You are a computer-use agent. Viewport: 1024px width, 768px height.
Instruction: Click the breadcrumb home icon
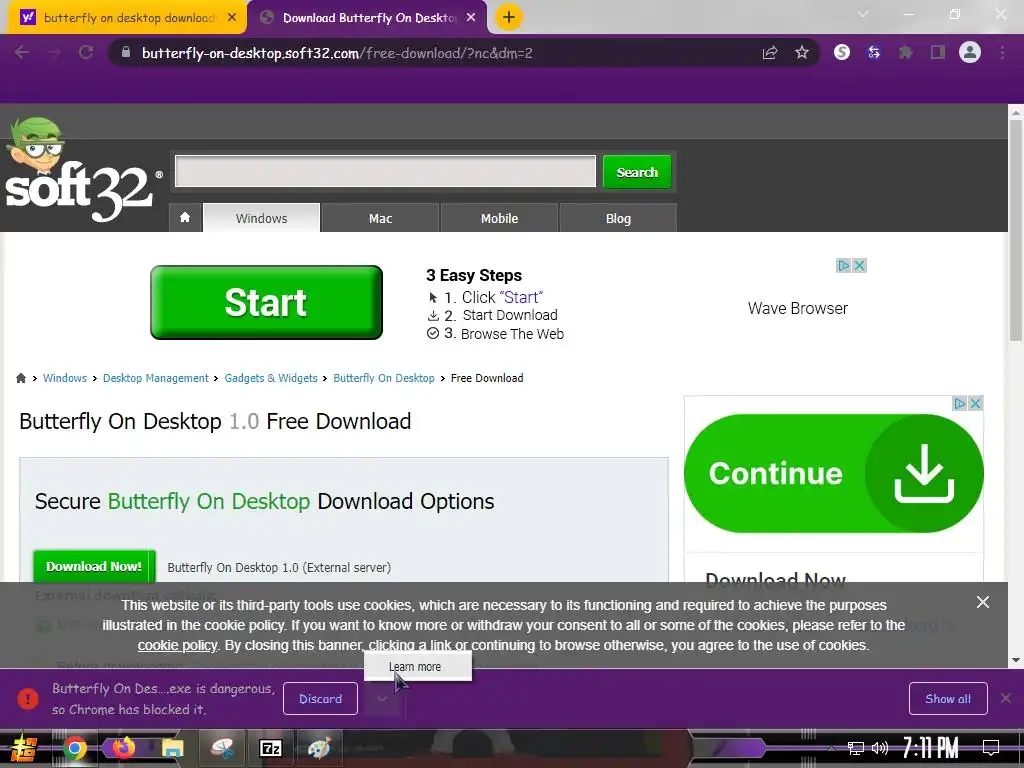point(21,378)
